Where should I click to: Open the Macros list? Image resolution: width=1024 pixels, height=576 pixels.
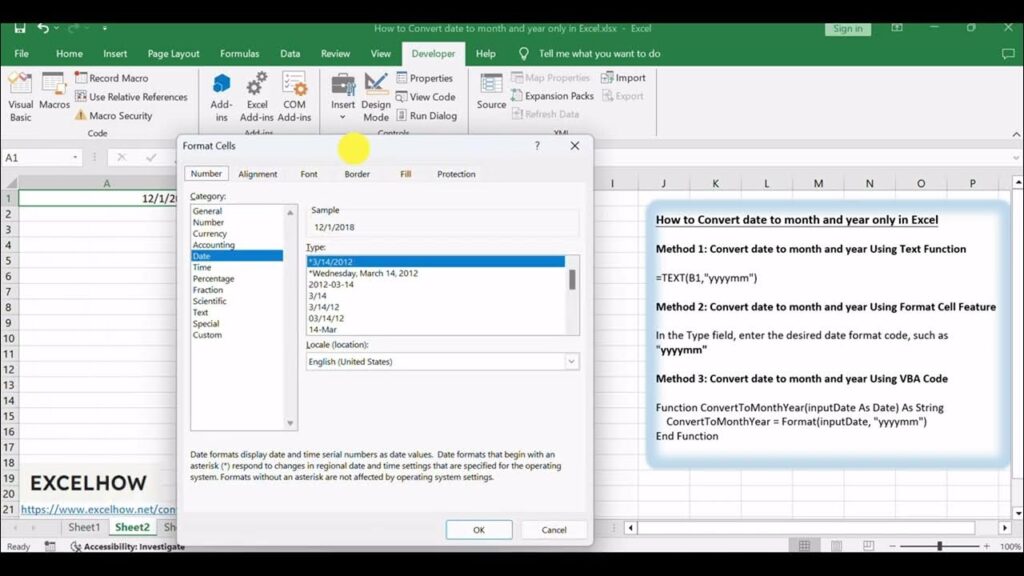coord(54,91)
